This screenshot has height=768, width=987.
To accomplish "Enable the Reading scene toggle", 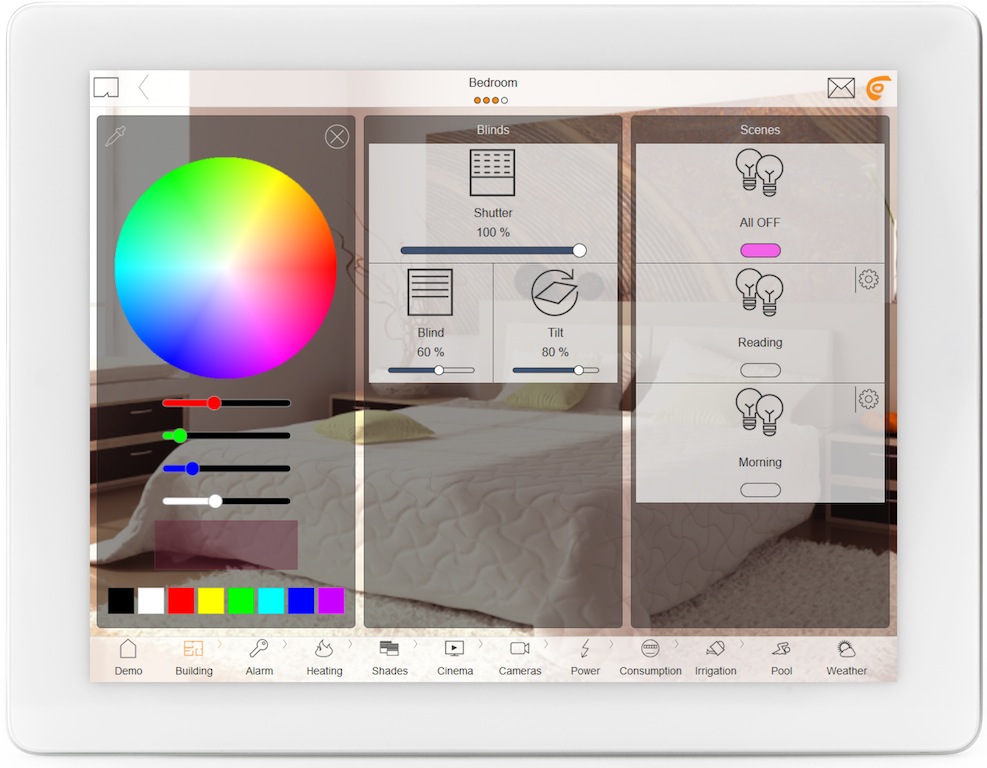I will (x=760, y=370).
